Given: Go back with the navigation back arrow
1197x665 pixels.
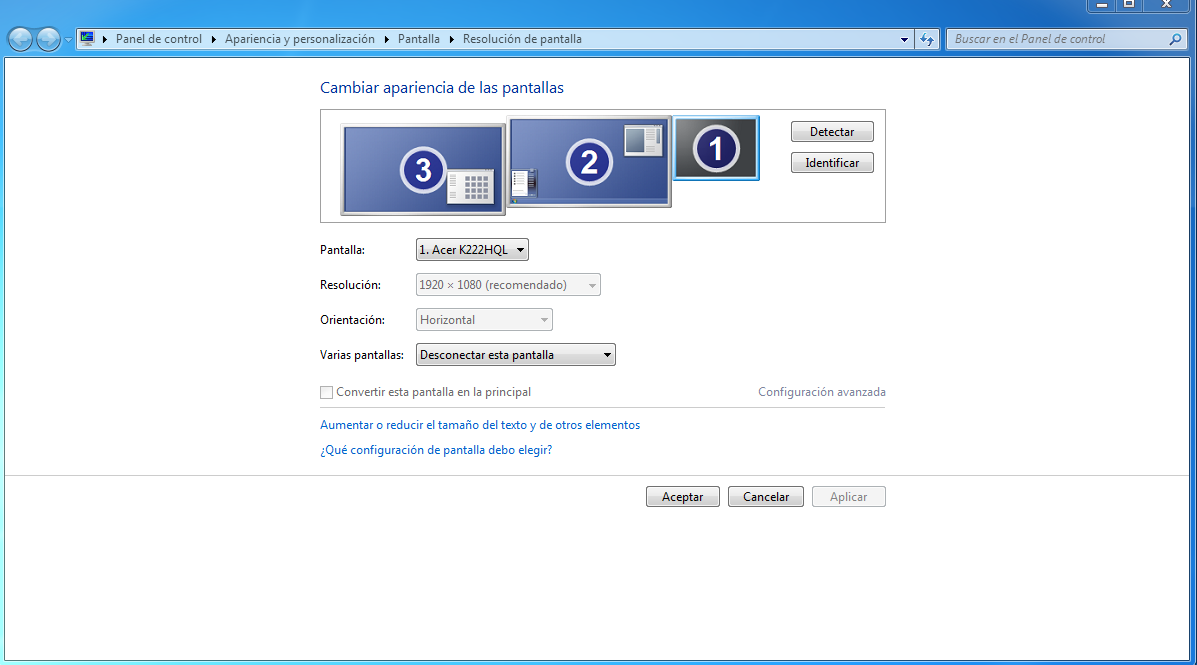Looking at the screenshot, I should tap(21, 39).
